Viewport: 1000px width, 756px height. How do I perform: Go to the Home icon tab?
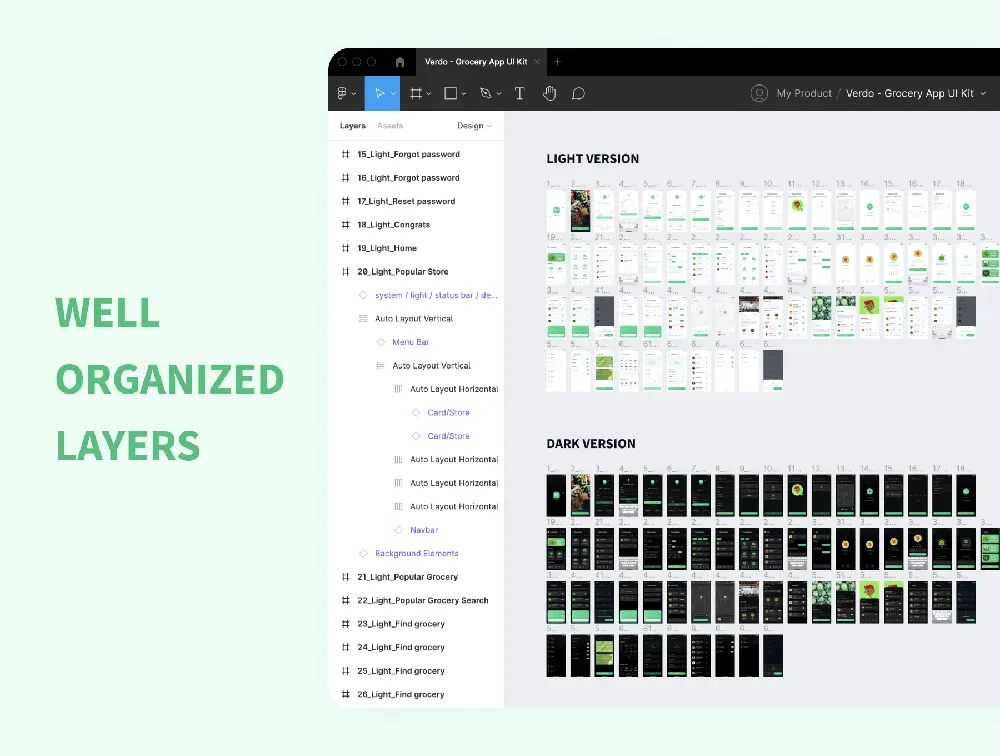point(400,62)
